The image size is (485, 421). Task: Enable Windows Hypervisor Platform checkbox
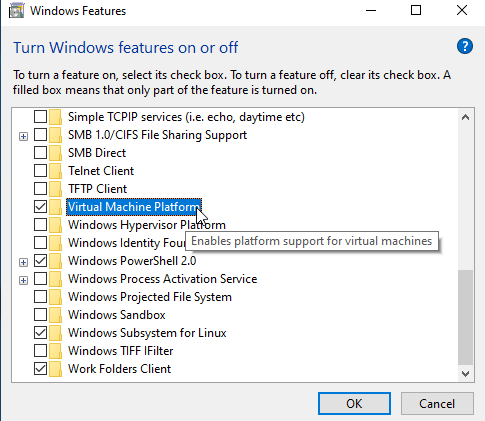tap(40, 225)
